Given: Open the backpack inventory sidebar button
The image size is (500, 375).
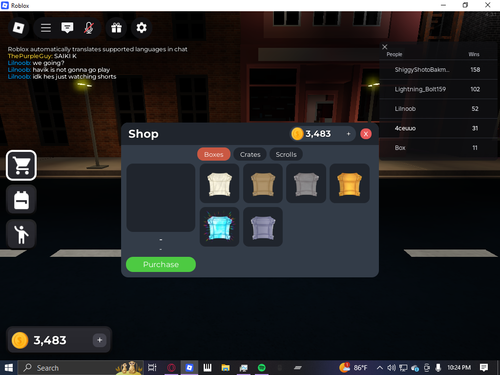Looking at the screenshot, I should coord(21,200).
